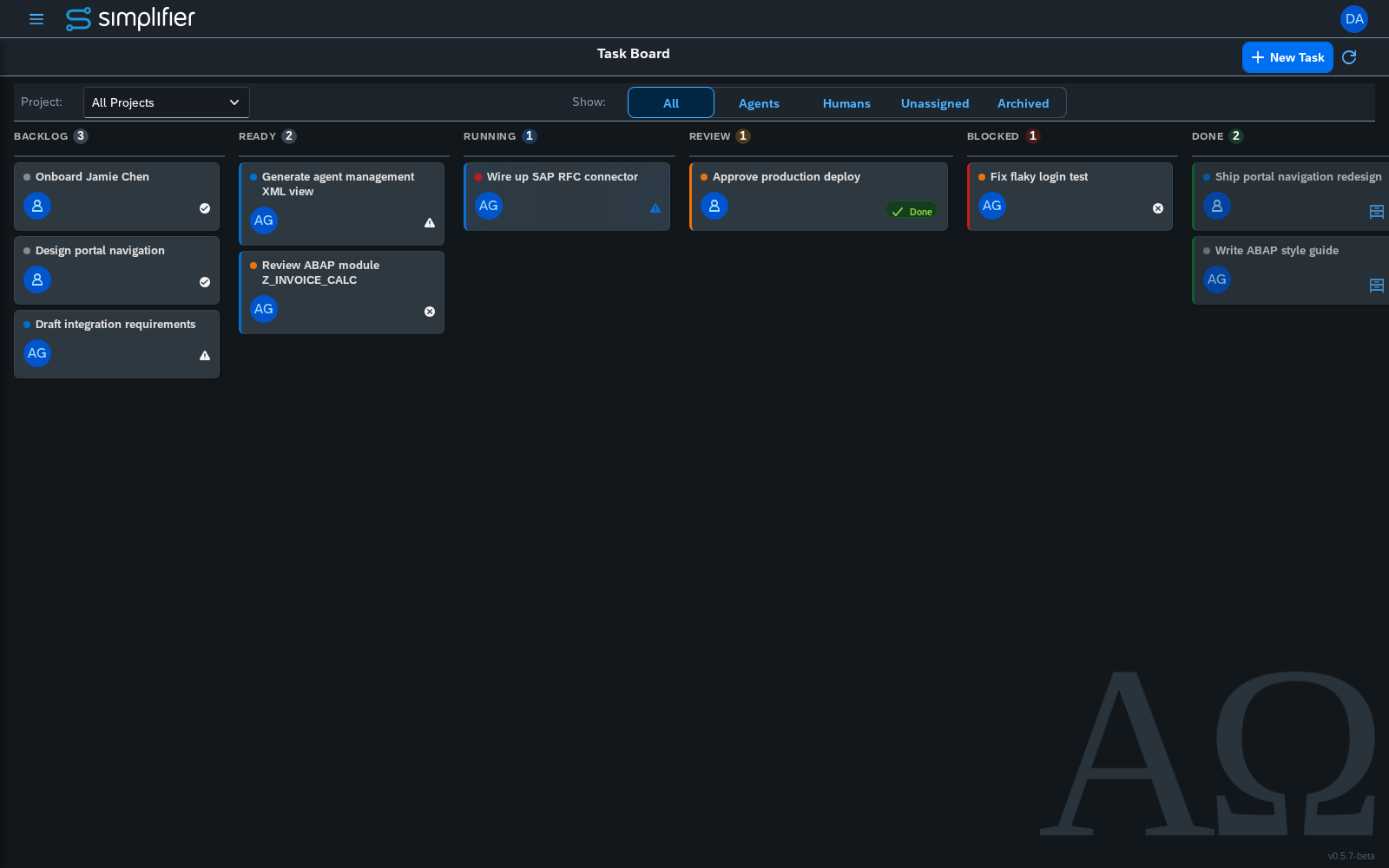Open Write ABAP style guide task
The height and width of the screenshot is (868, 1389).
click(x=1291, y=270)
